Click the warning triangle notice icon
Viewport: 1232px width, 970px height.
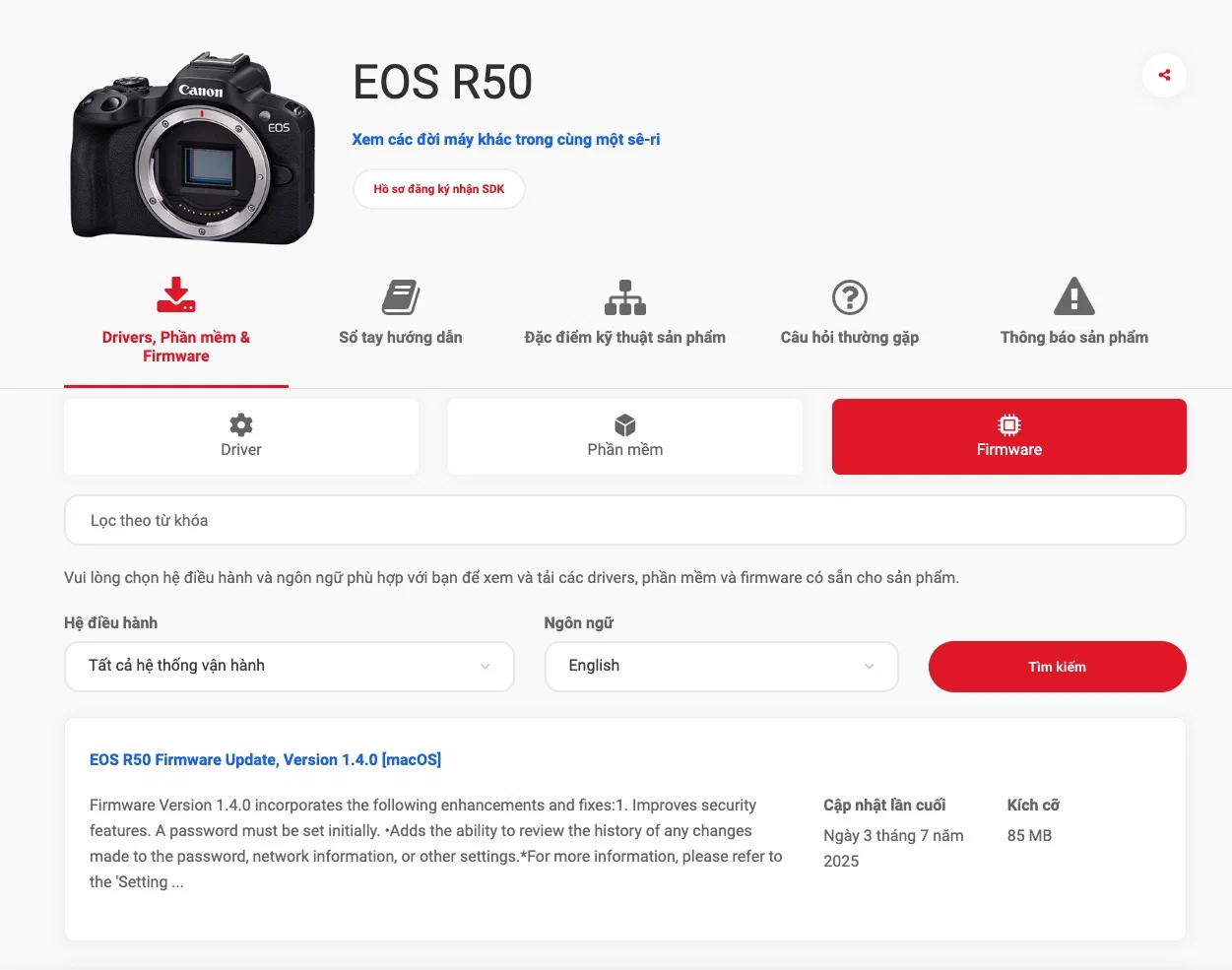(1074, 296)
